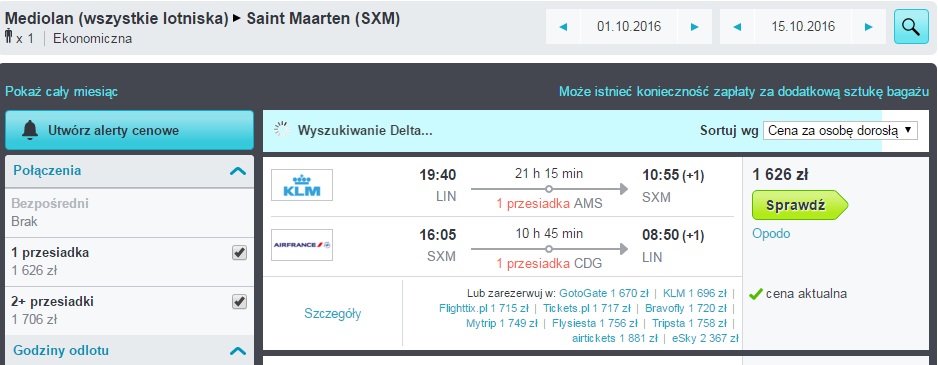Collapse the Godziny odlotu section
Viewport: 938px width, 365px height.
[237, 351]
